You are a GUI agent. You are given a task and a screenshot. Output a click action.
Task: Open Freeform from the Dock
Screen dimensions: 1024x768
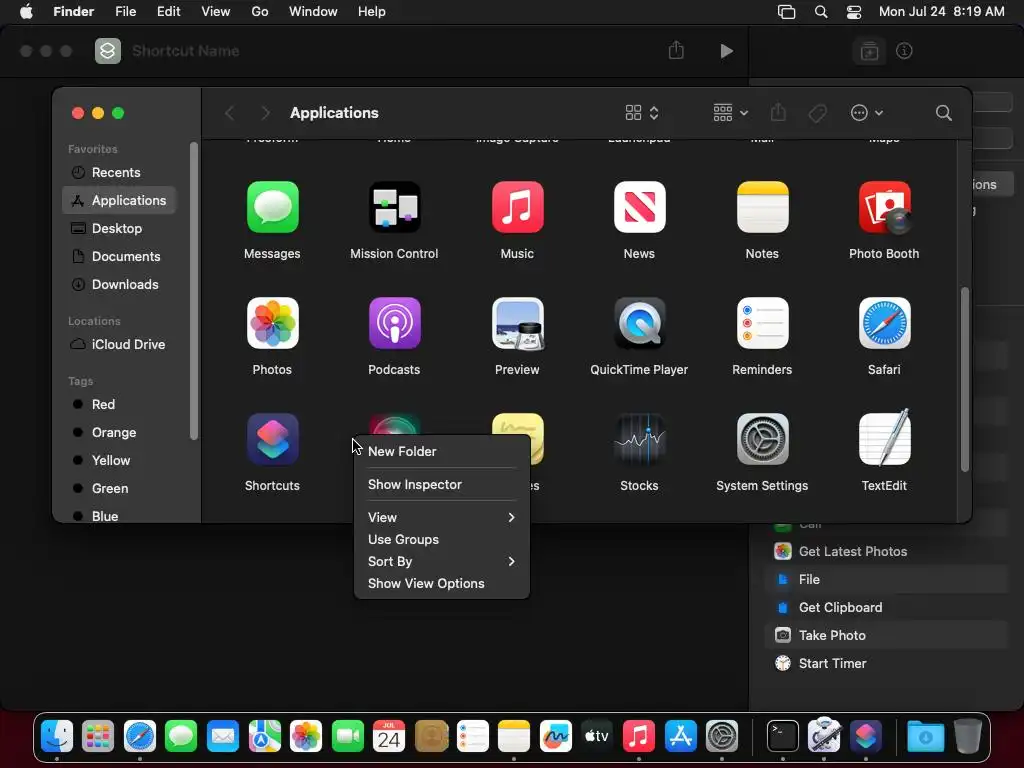click(556, 737)
